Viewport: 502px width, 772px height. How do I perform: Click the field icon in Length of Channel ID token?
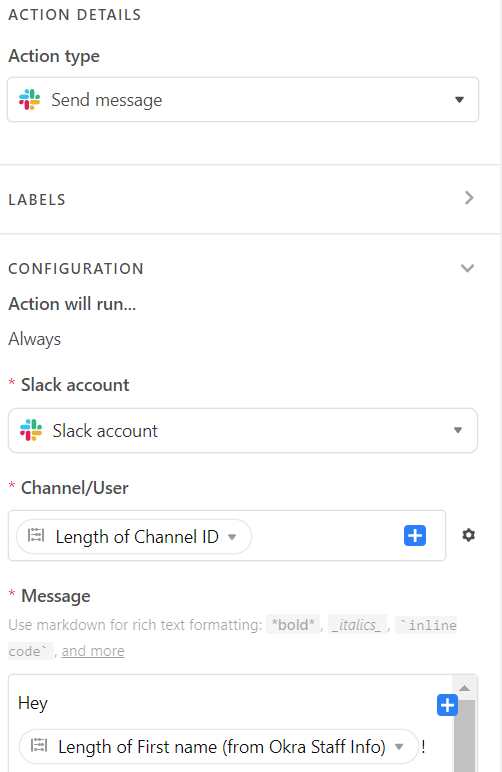[x=36, y=535]
